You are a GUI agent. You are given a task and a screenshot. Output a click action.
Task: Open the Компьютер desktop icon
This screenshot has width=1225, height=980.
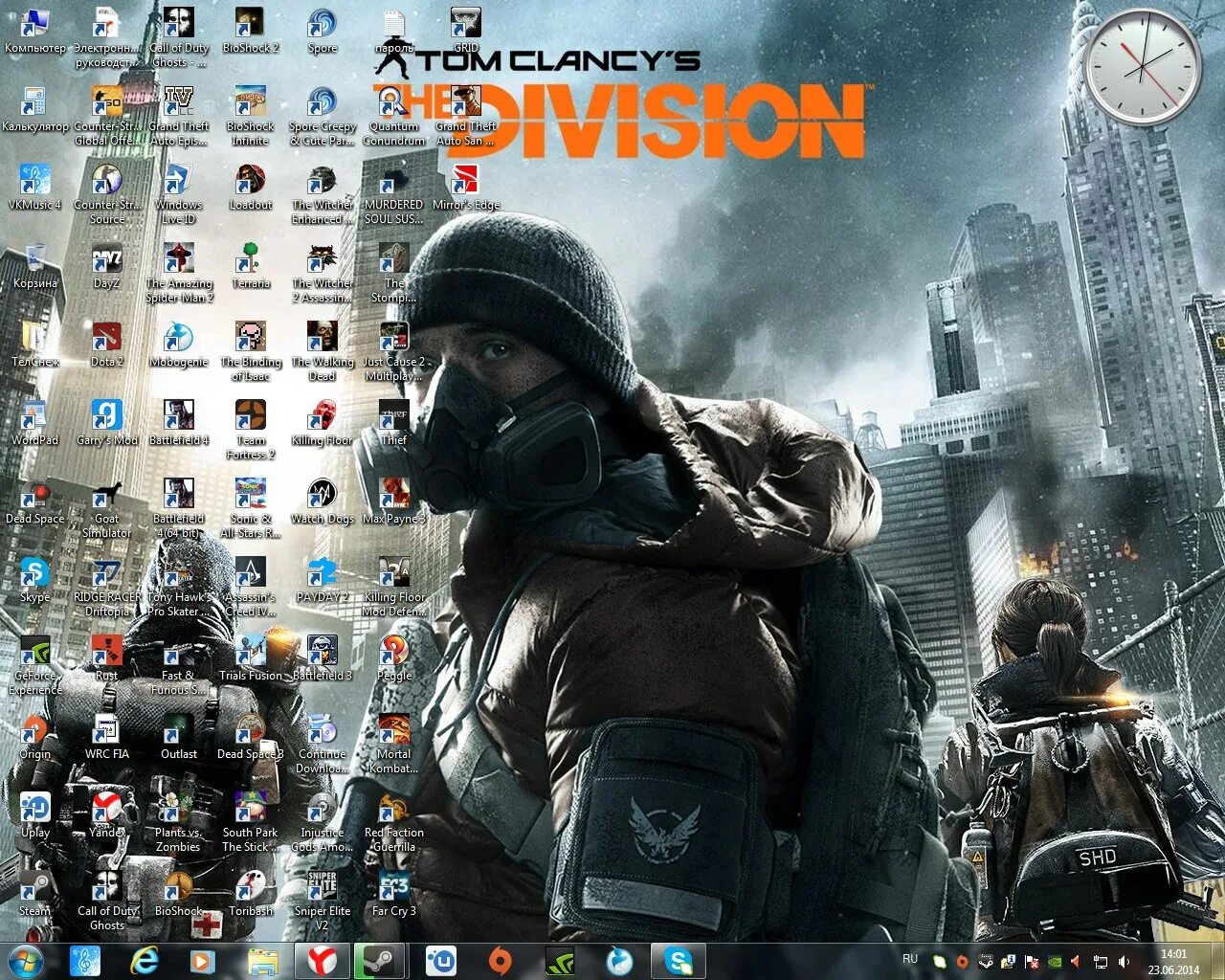[x=35, y=31]
